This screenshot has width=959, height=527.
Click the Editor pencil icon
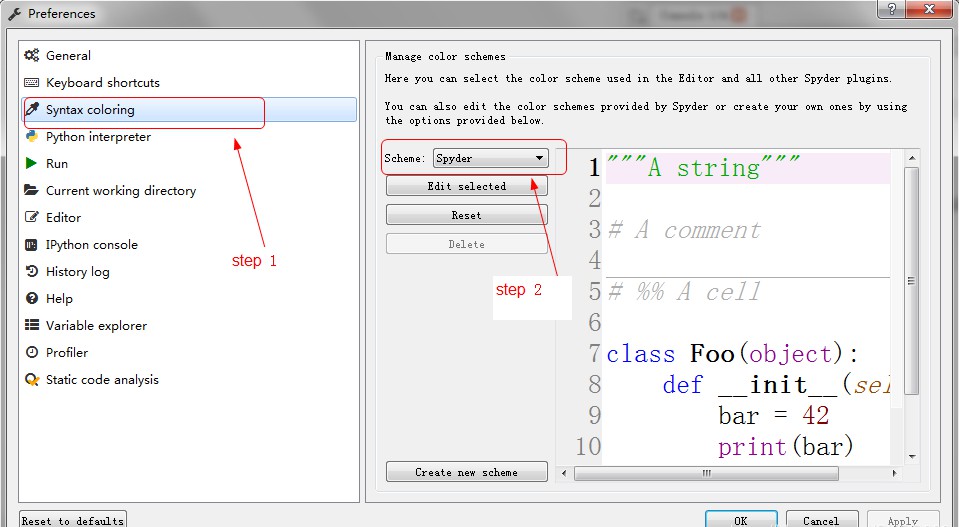click(31, 217)
